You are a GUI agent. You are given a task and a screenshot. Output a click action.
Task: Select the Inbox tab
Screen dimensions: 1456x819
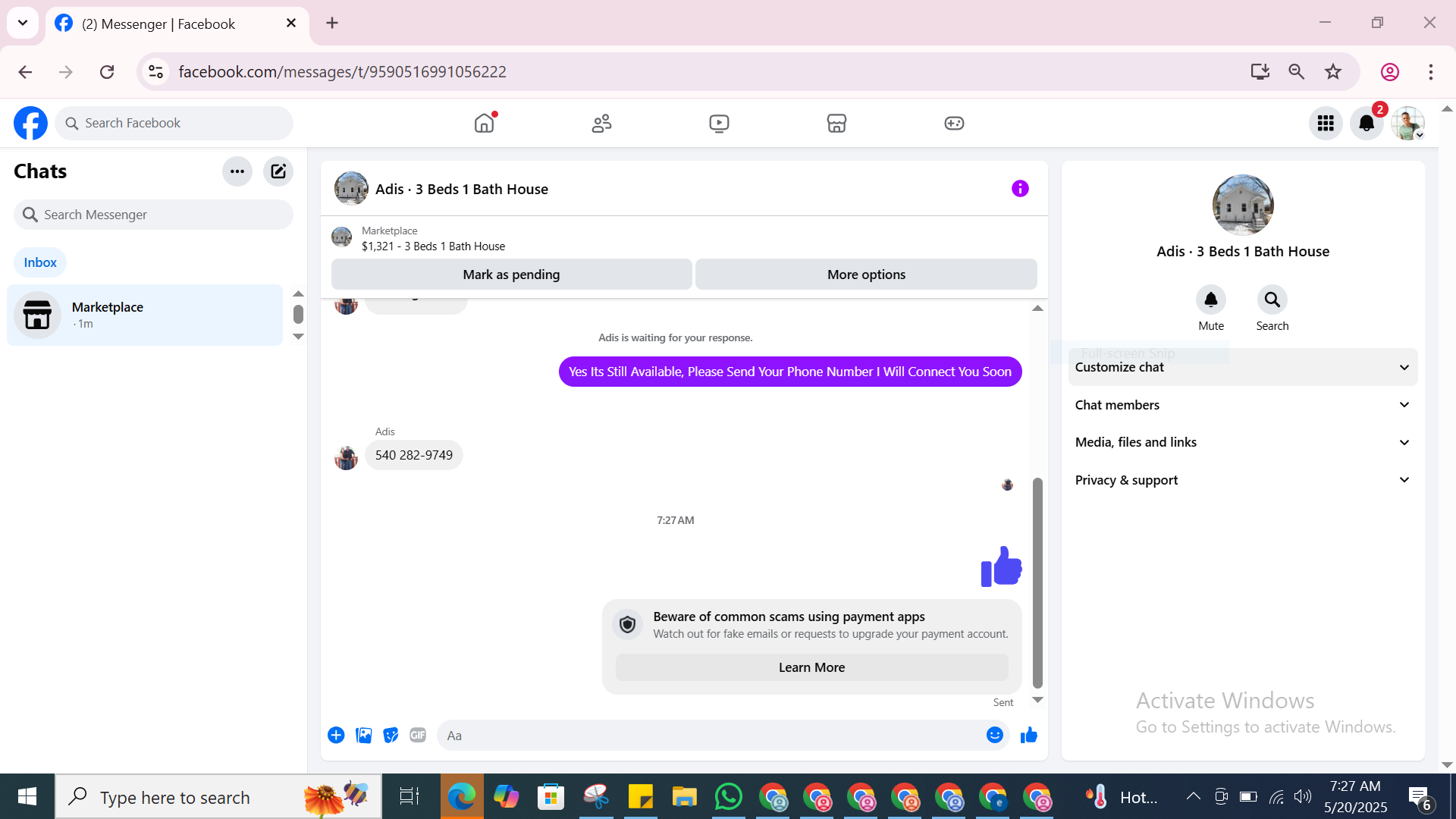40,262
